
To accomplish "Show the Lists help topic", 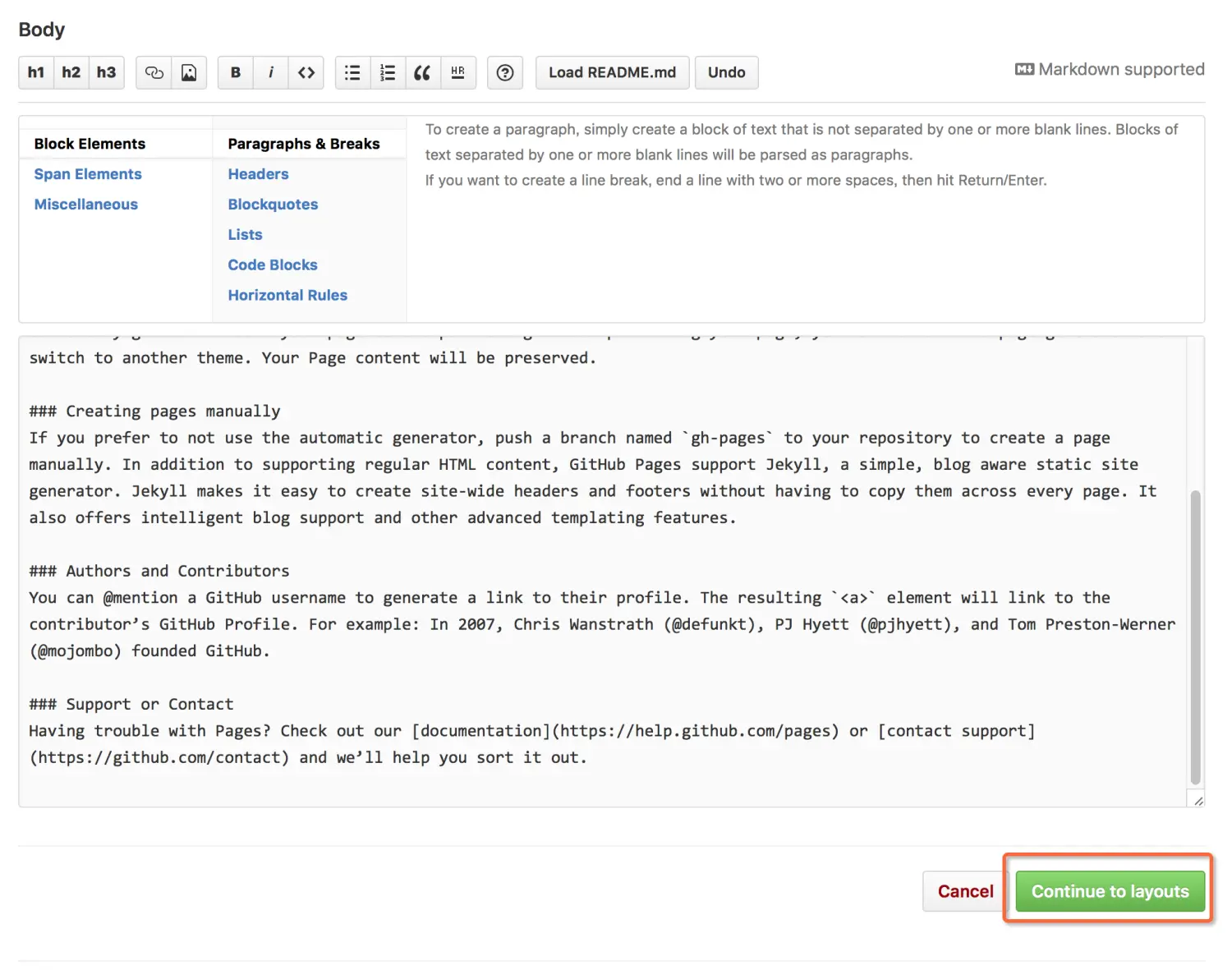I will pyautogui.click(x=245, y=235).
